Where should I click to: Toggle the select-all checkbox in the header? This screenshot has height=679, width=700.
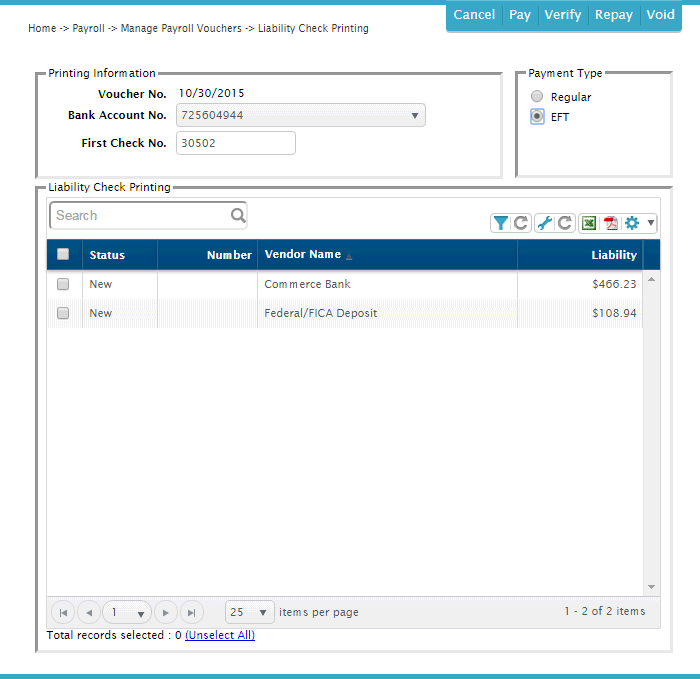(x=63, y=254)
